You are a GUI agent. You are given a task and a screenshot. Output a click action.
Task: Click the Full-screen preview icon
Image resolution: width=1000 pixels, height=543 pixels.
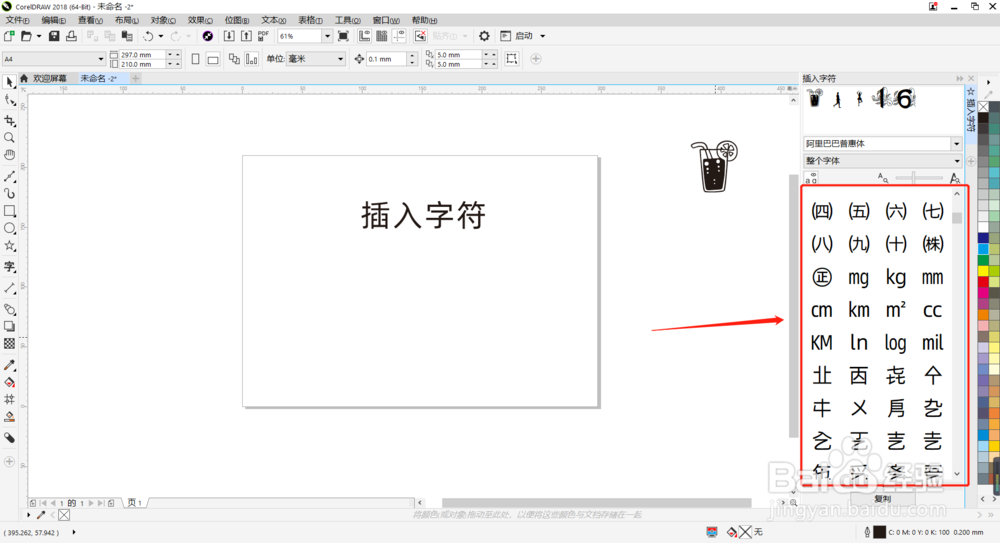[343, 36]
